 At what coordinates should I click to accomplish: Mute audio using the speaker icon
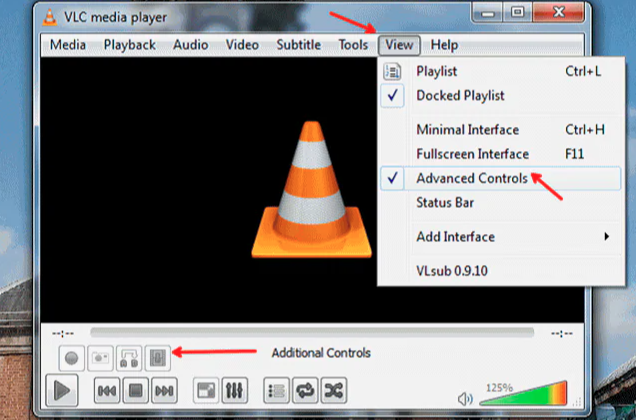click(465, 399)
